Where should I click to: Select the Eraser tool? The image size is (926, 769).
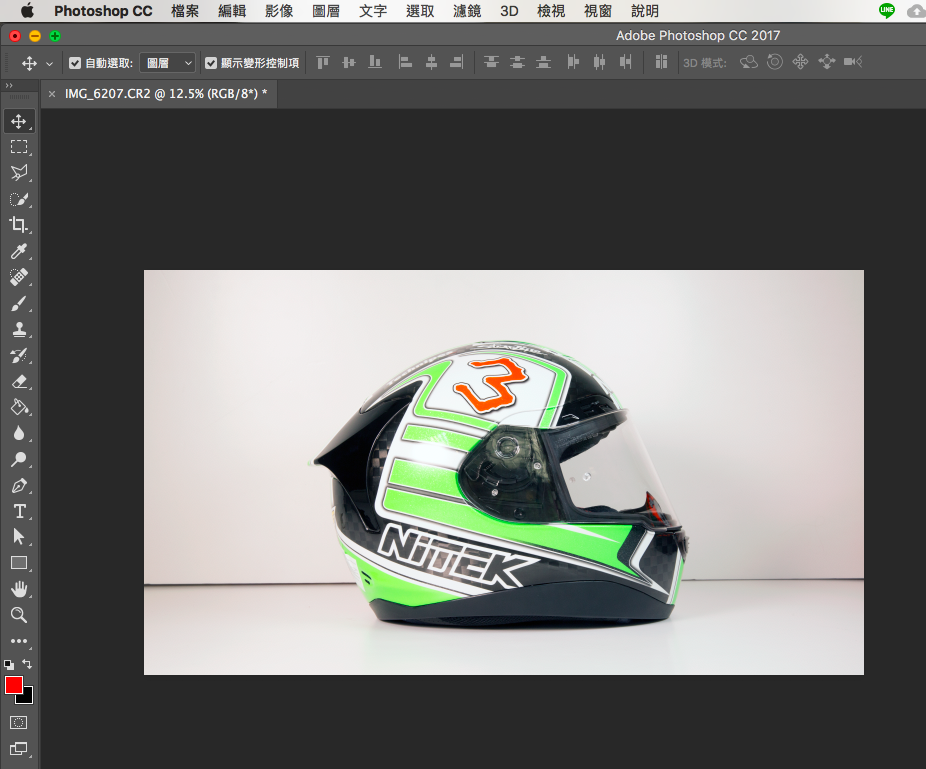(19, 382)
